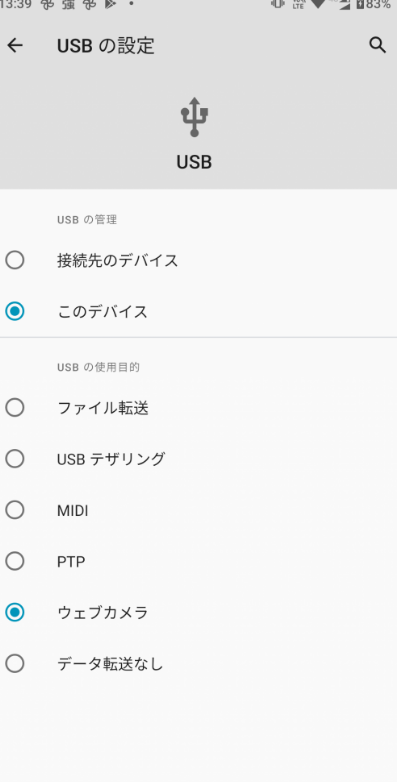Tap the Play Store notification icon
Image resolution: width=397 pixels, height=782 pixels.
pos(110,4)
